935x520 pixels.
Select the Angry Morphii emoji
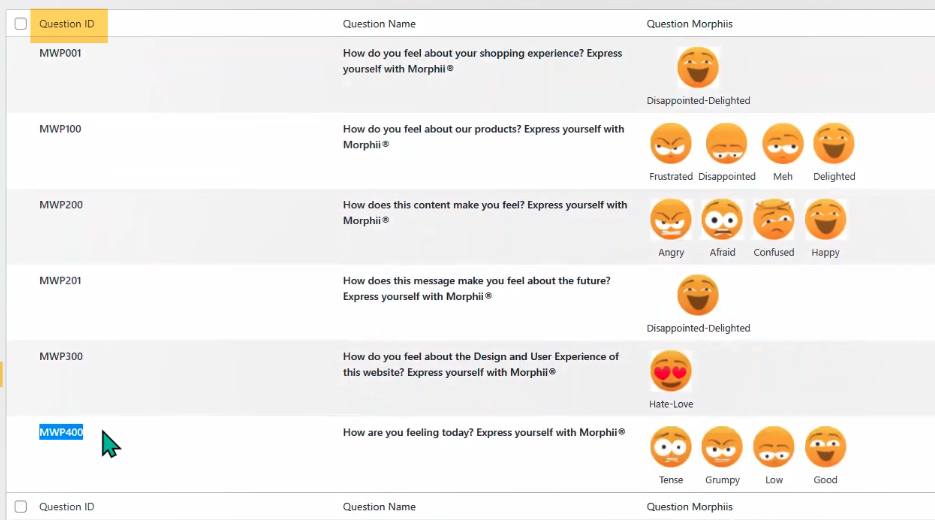[x=671, y=220]
